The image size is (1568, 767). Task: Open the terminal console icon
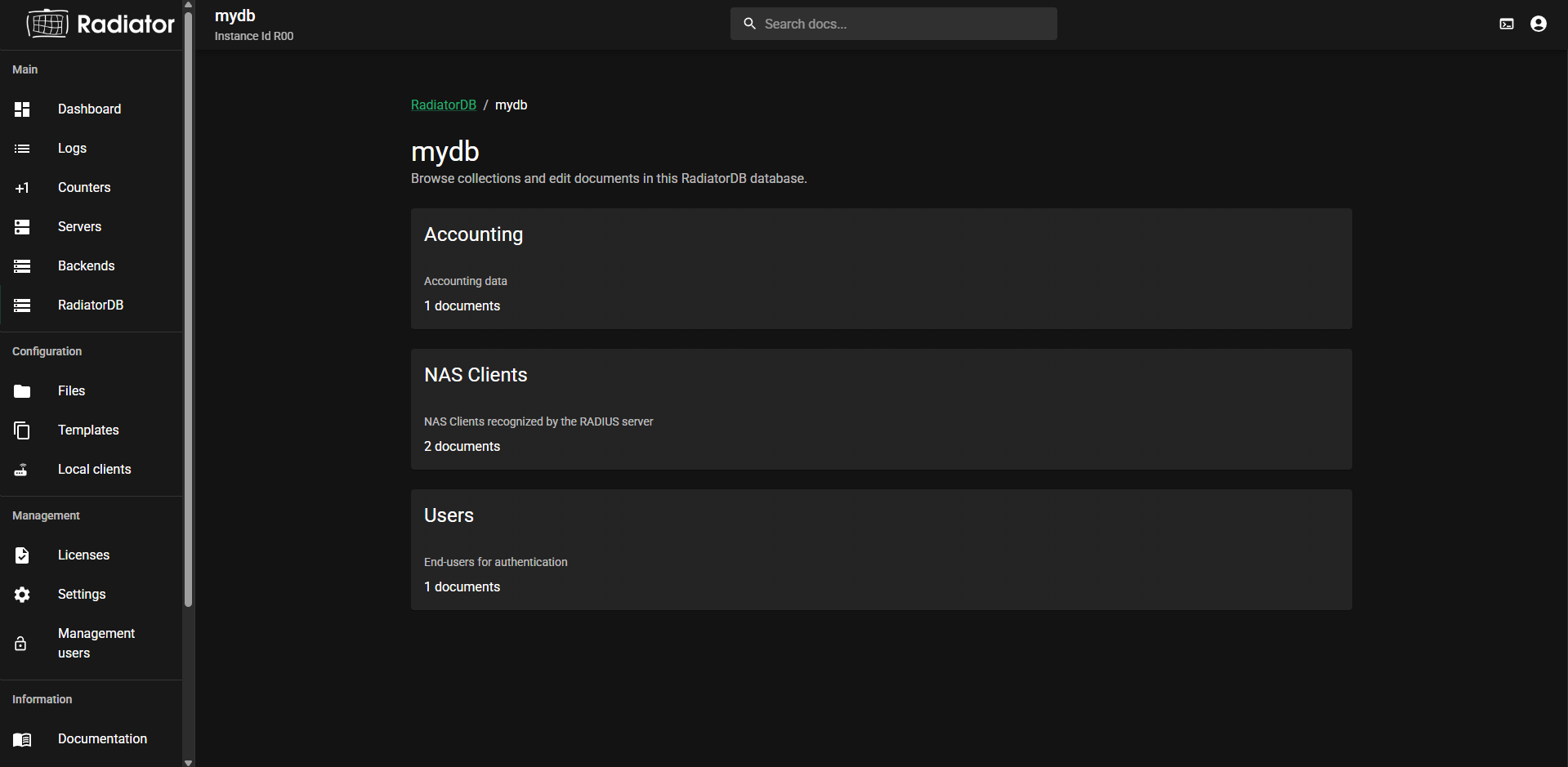1507,24
